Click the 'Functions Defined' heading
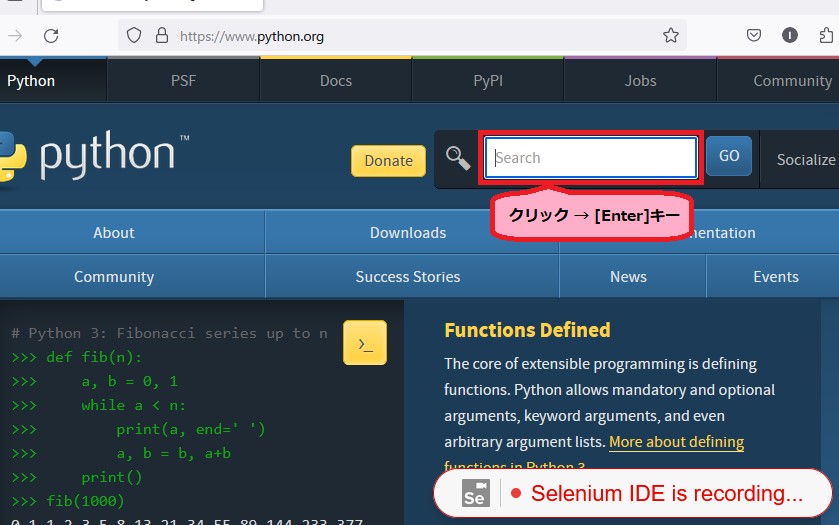Image resolution: width=839 pixels, height=525 pixels. point(527,330)
